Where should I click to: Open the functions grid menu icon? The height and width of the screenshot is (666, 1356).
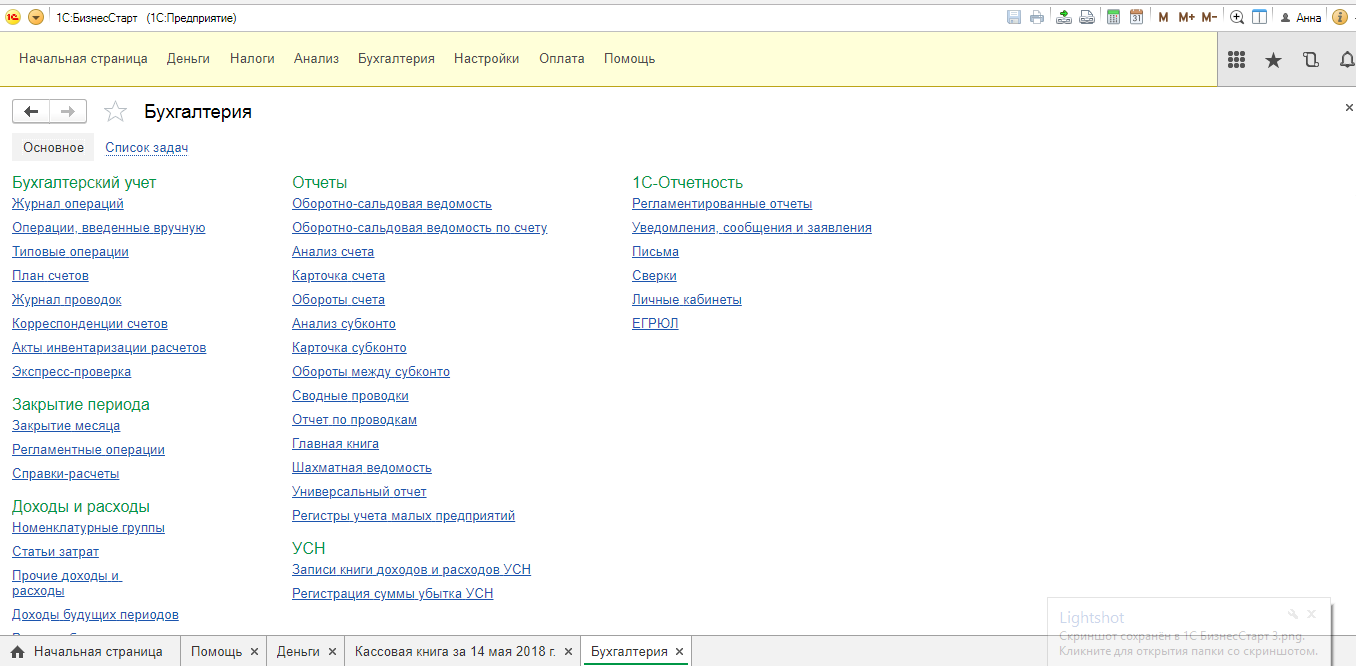[x=1236, y=59]
